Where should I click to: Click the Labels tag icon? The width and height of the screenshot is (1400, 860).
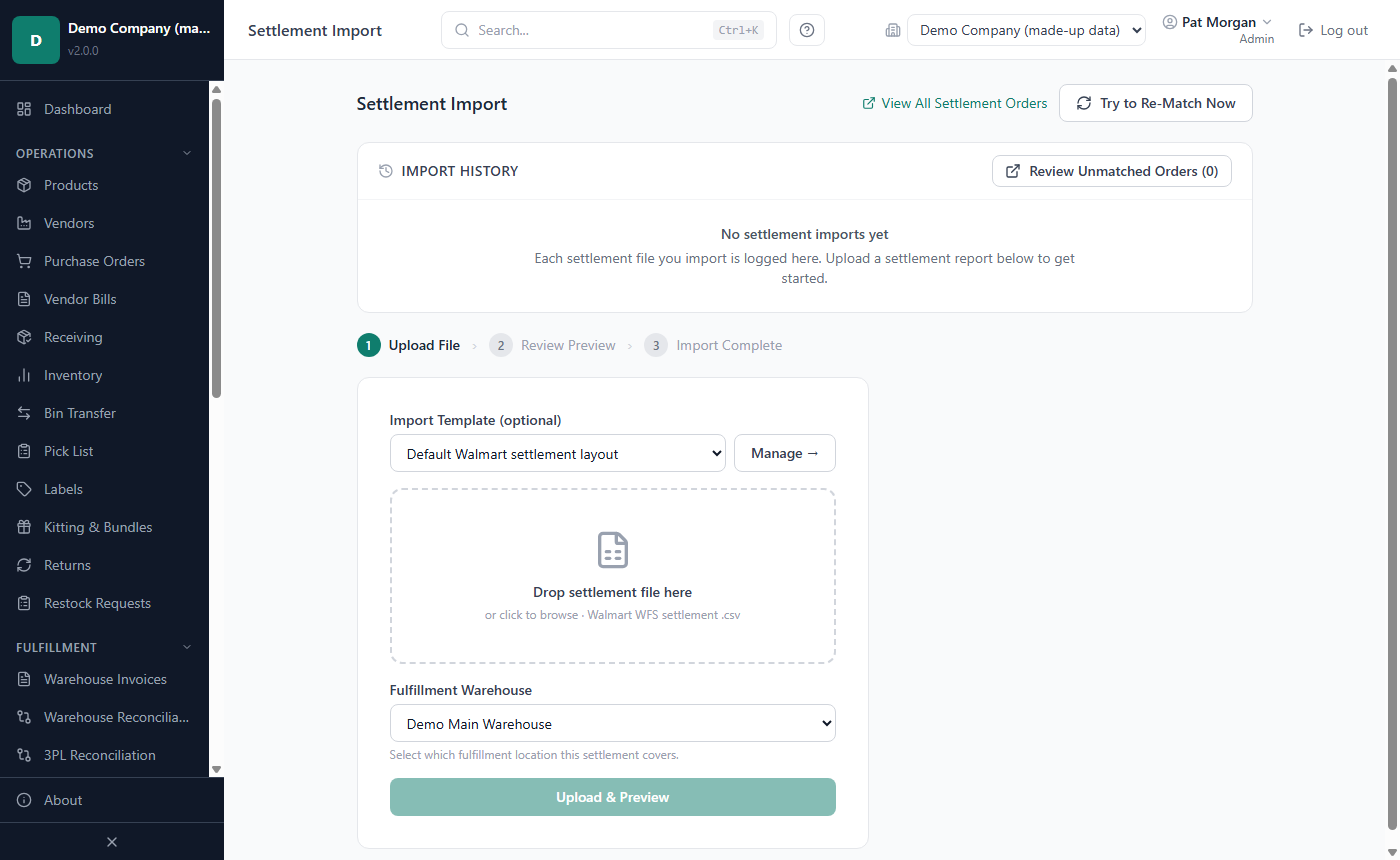click(x=24, y=489)
